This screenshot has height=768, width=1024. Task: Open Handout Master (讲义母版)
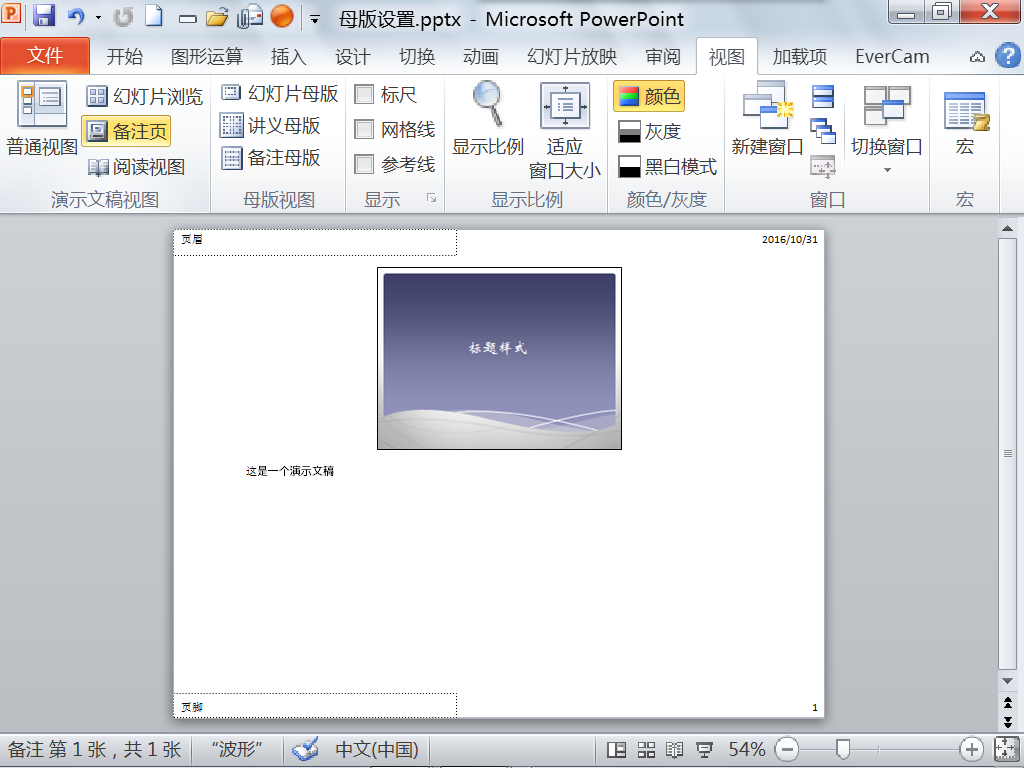click(x=270, y=125)
